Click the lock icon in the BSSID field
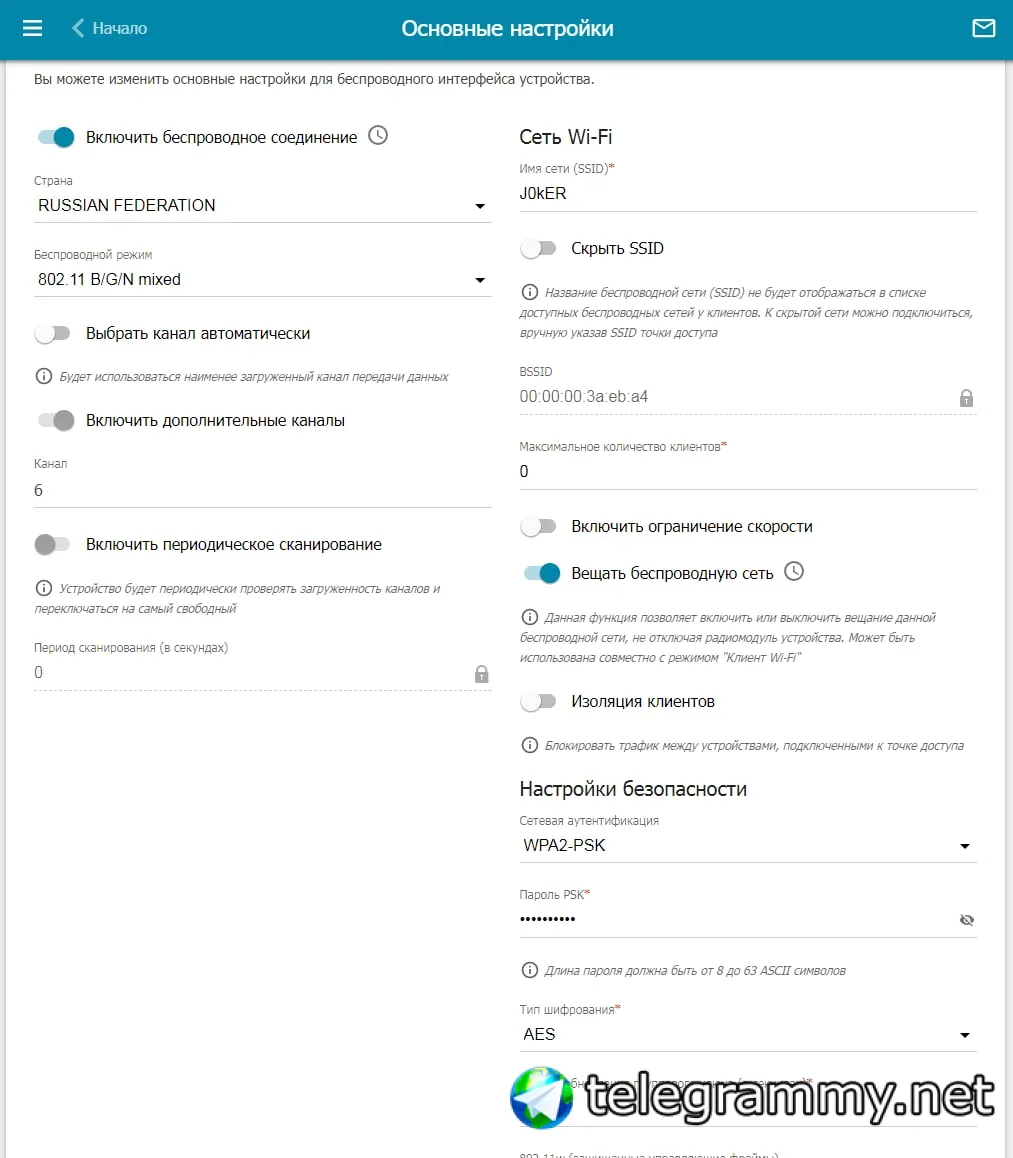The image size is (1013, 1158). click(966, 398)
